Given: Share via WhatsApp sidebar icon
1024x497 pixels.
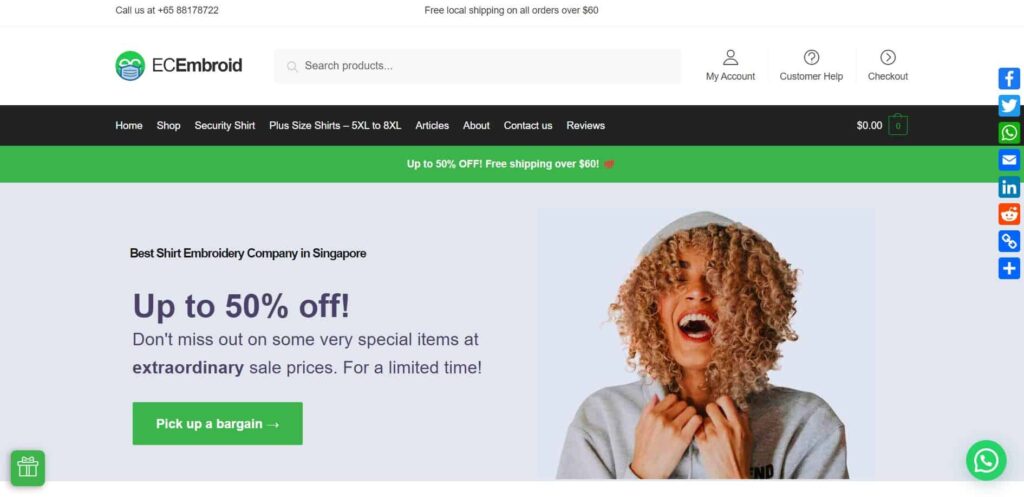Looking at the screenshot, I should [1009, 133].
